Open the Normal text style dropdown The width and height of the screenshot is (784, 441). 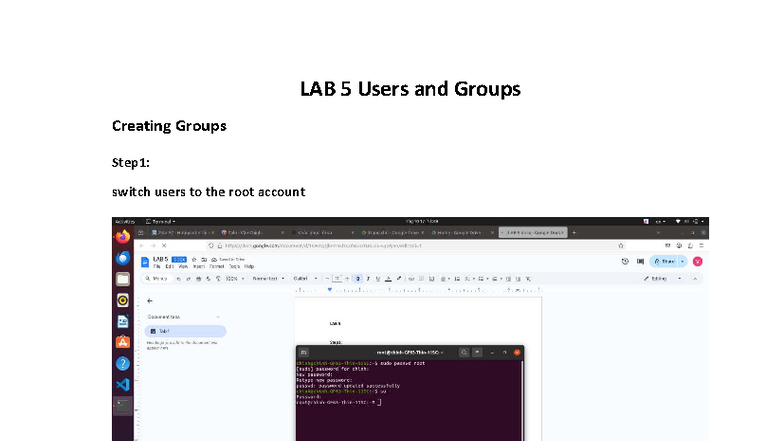coord(268,278)
